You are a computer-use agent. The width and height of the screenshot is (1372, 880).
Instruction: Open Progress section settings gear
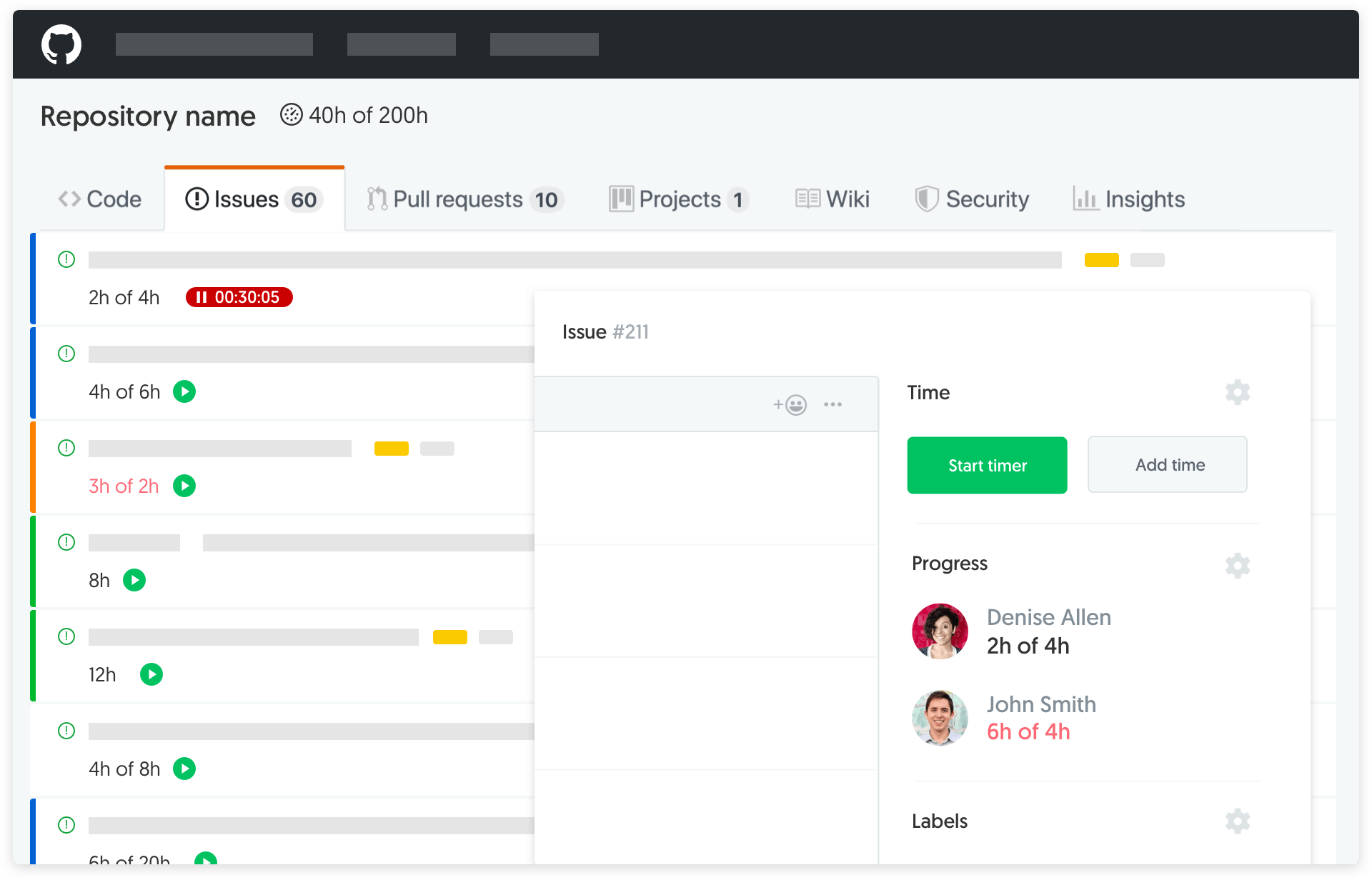click(x=1239, y=563)
